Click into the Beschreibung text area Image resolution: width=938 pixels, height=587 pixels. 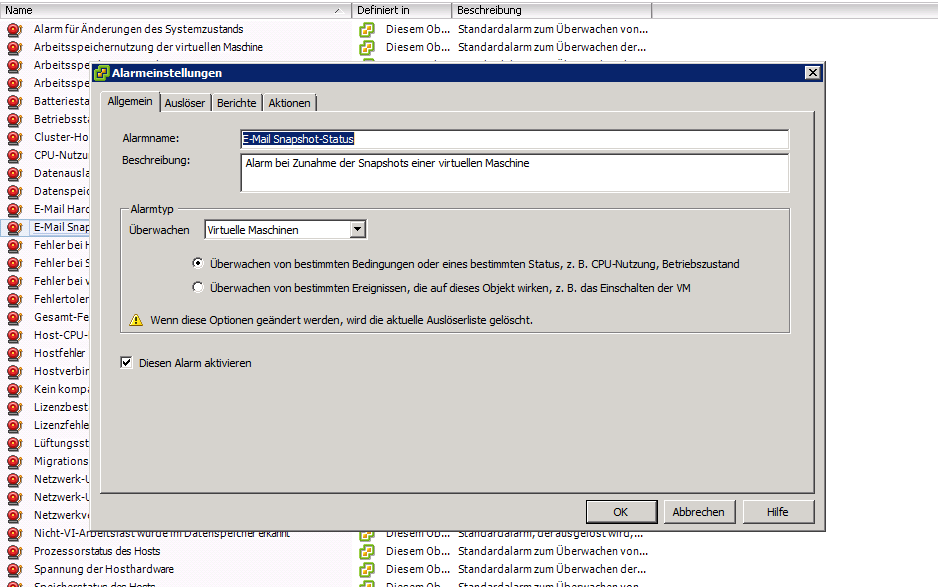click(x=514, y=172)
